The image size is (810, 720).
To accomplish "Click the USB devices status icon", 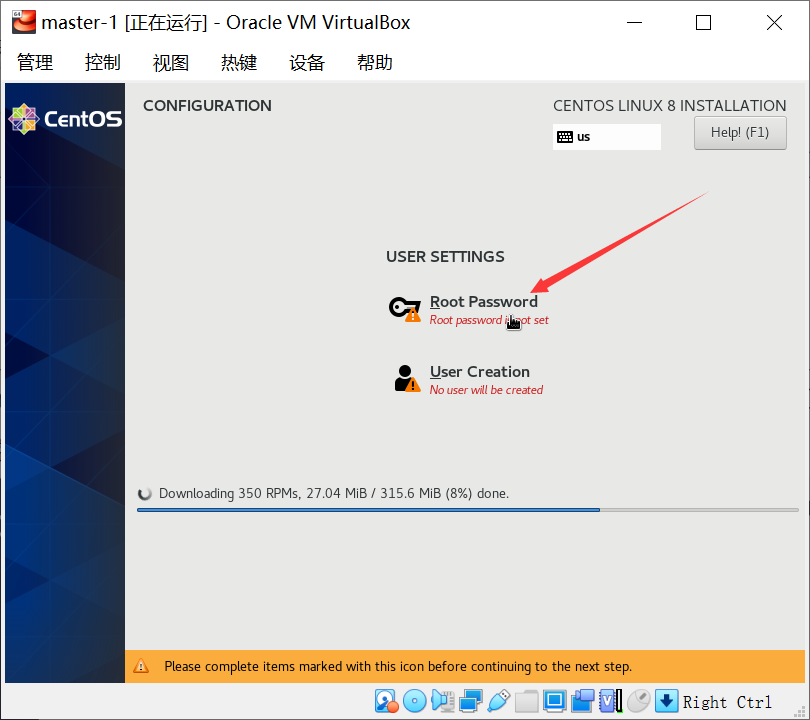I will (499, 701).
